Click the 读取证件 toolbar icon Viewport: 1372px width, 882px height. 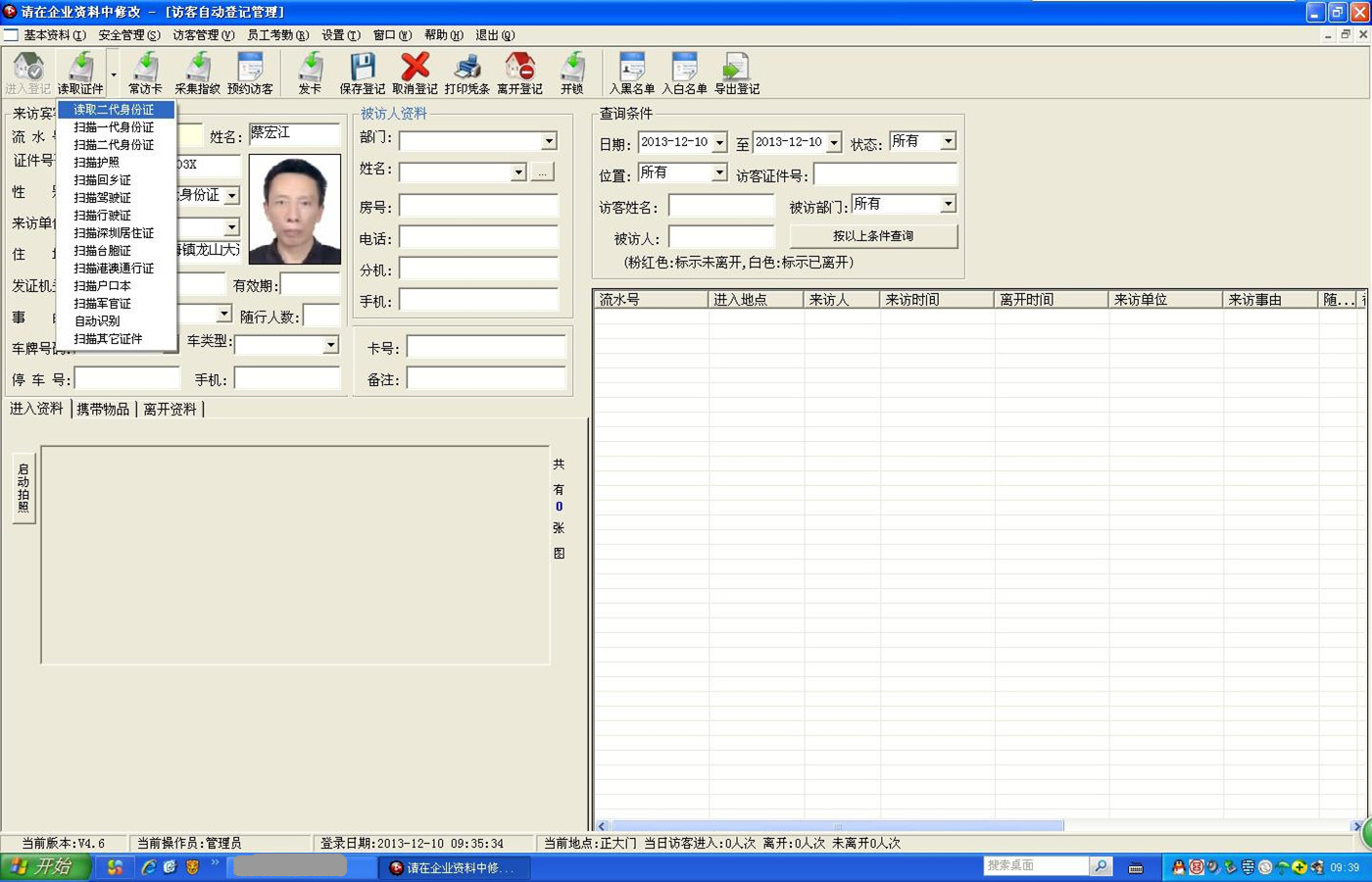[x=80, y=73]
